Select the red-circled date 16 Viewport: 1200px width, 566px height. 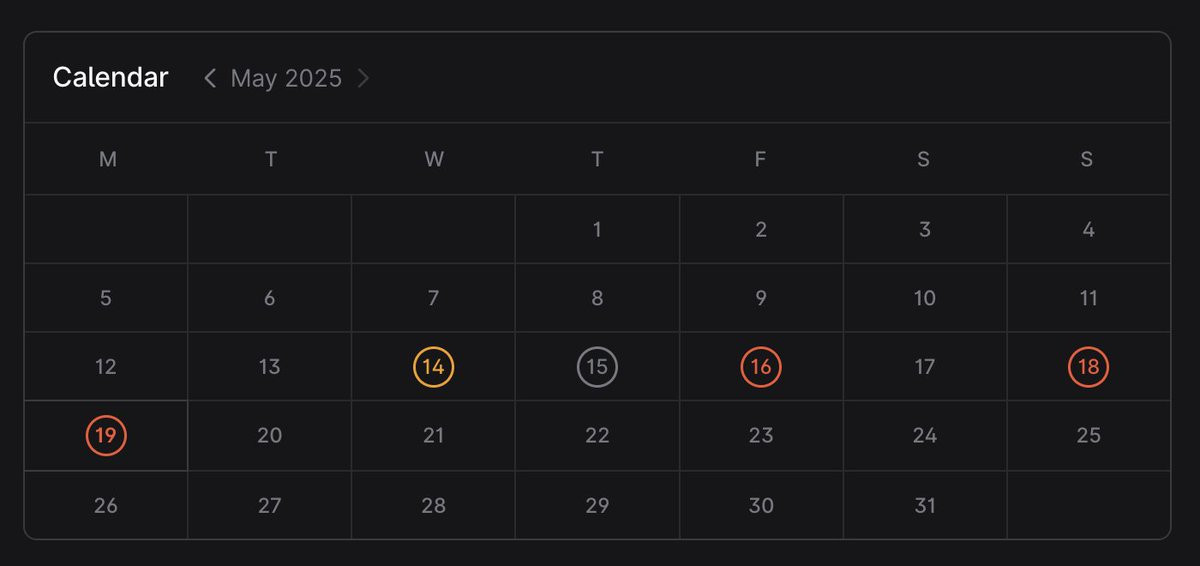(x=761, y=367)
